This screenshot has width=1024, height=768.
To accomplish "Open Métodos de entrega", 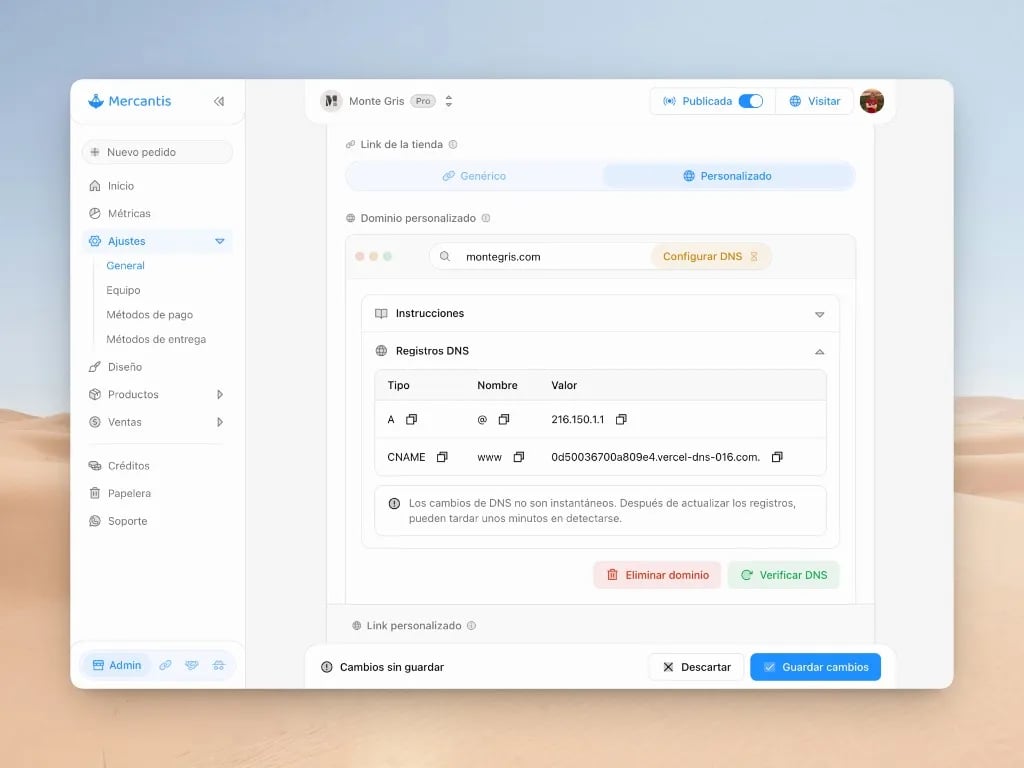I will pyautogui.click(x=156, y=340).
